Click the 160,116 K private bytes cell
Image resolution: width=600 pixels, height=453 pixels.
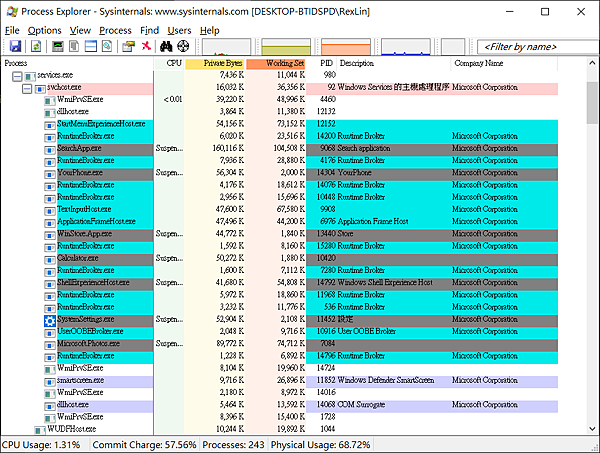pos(228,148)
